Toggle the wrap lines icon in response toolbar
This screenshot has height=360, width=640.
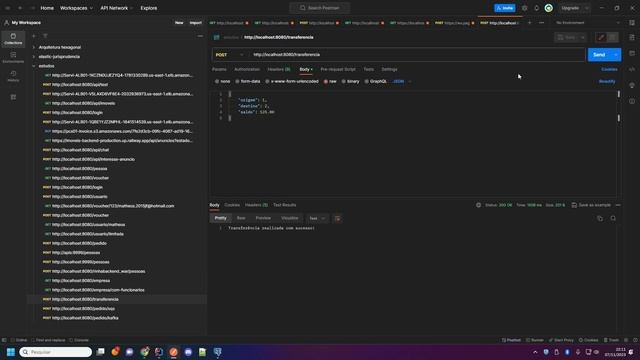(338, 218)
